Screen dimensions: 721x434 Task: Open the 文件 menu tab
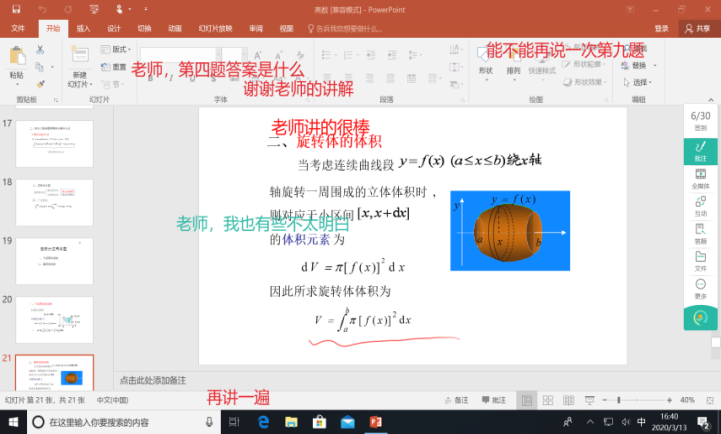point(18,29)
